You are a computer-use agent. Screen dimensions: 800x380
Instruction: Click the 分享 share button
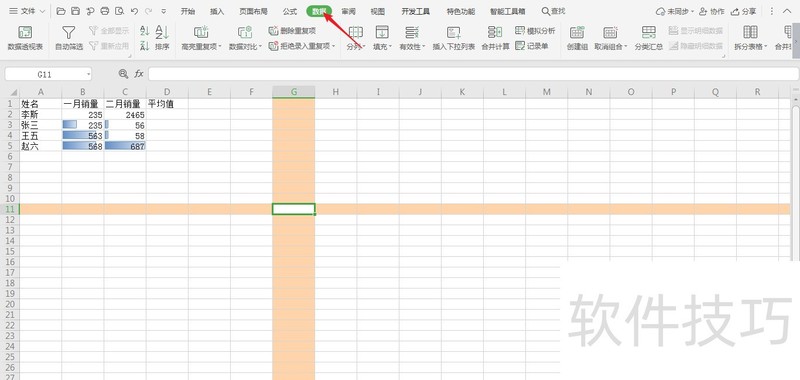point(743,11)
